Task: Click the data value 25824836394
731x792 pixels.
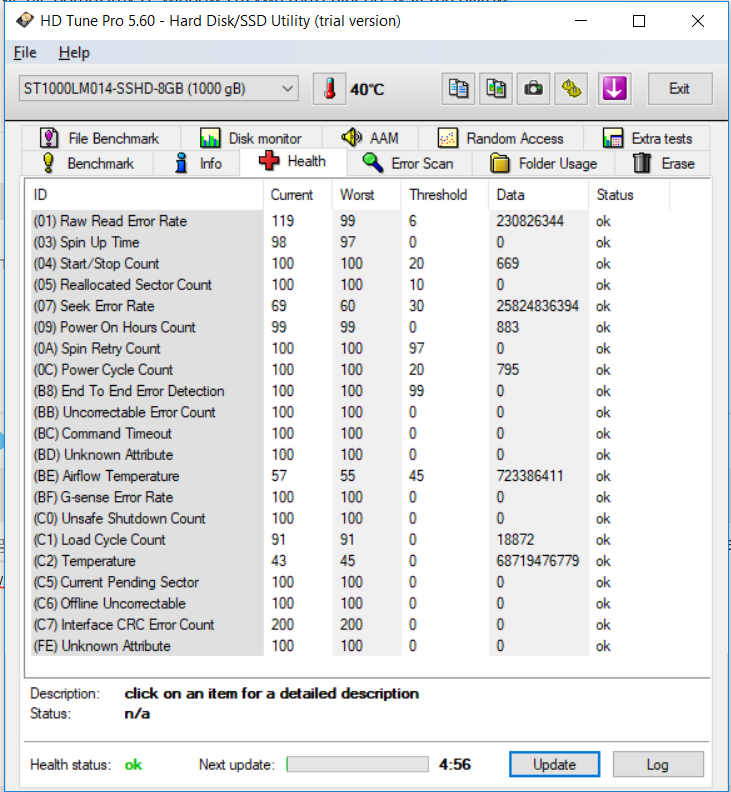Action: click(x=538, y=306)
